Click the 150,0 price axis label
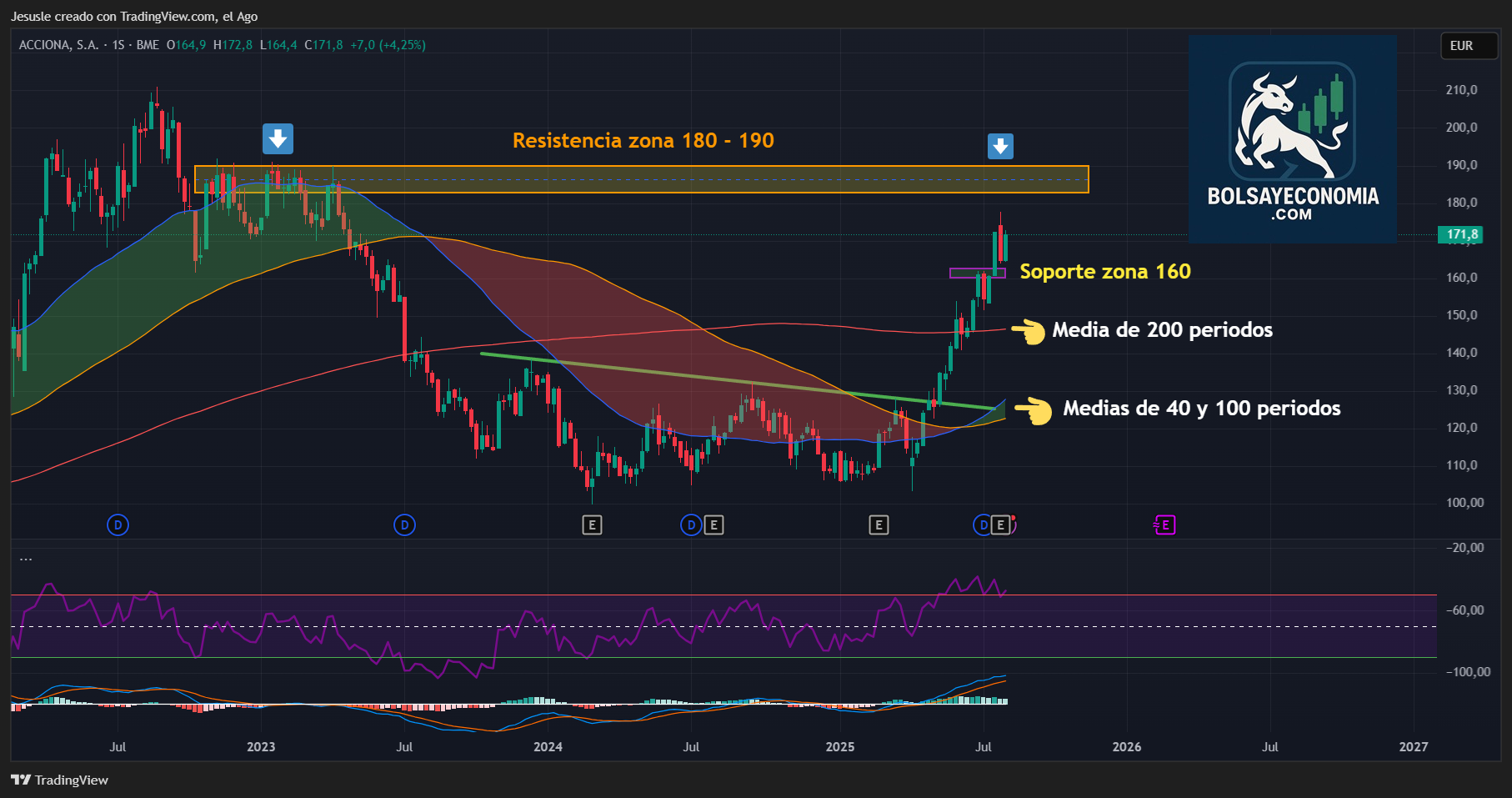 click(1461, 314)
